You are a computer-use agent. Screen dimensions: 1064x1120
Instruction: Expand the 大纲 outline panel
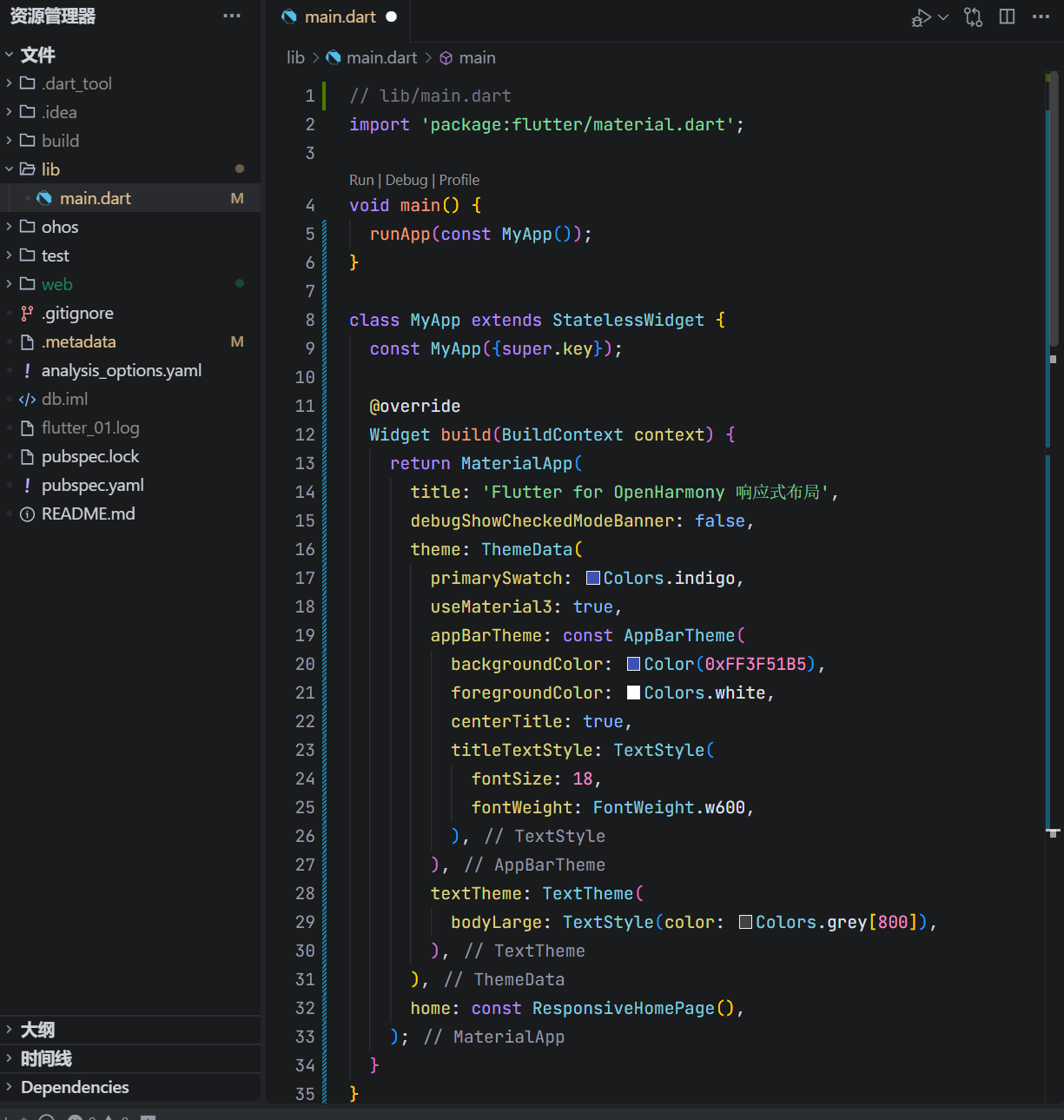coord(130,1030)
